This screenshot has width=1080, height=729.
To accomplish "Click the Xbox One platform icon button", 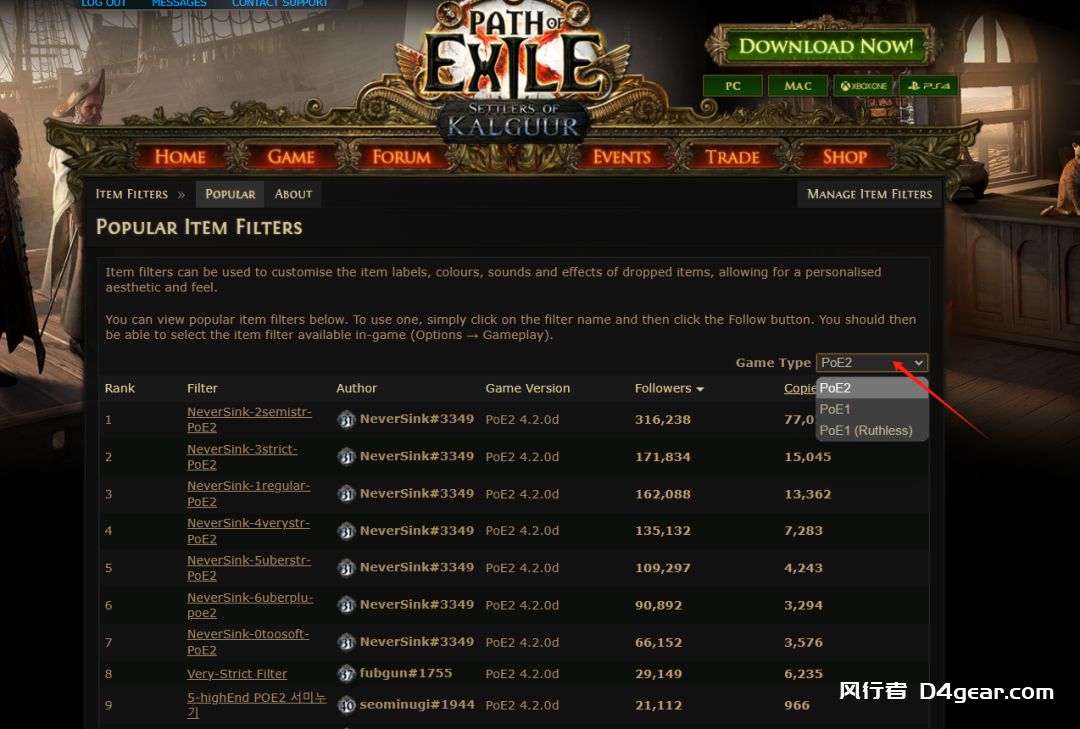I will [863, 86].
